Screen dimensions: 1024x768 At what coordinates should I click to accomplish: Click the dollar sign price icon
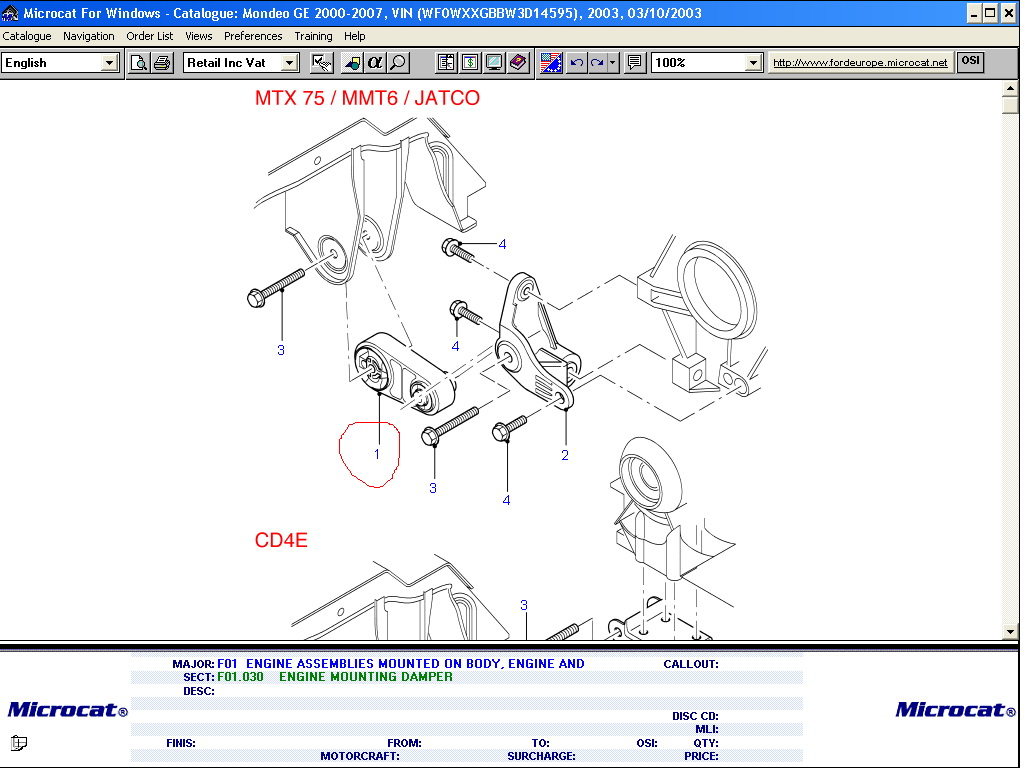[470, 63]
